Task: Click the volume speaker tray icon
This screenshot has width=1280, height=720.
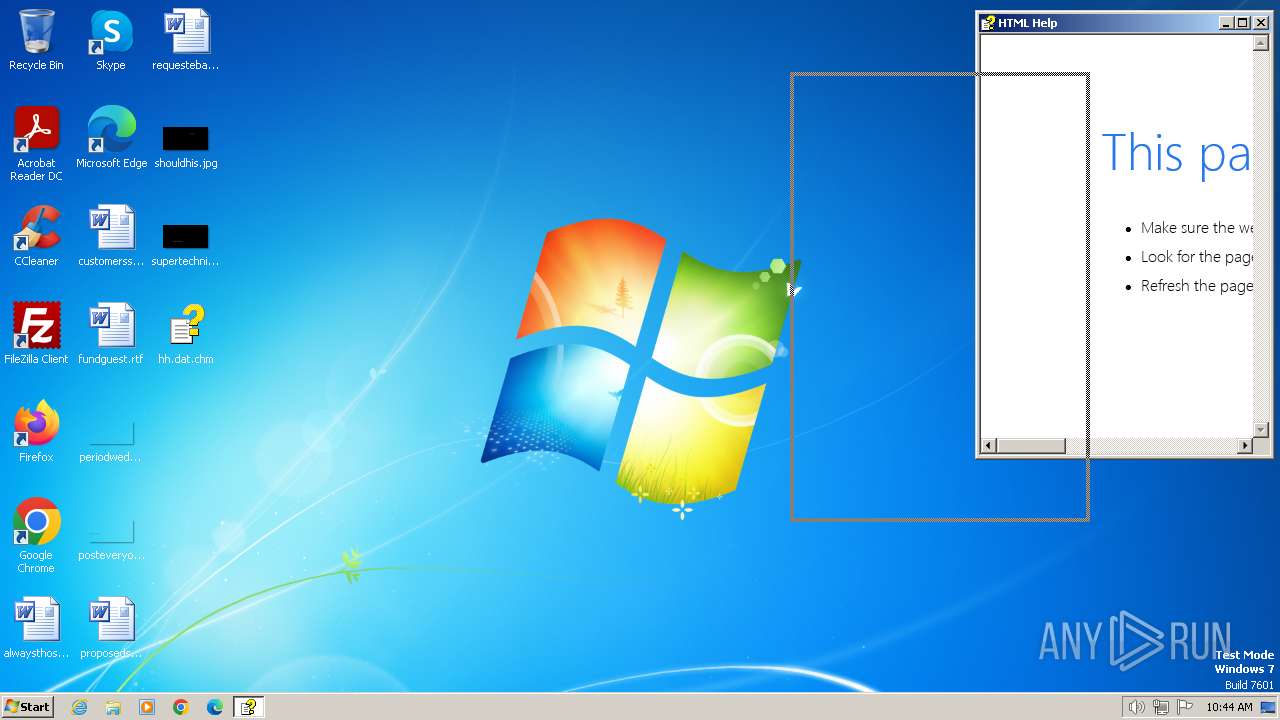Action: pyautogui.click(x=1136, y=707)
